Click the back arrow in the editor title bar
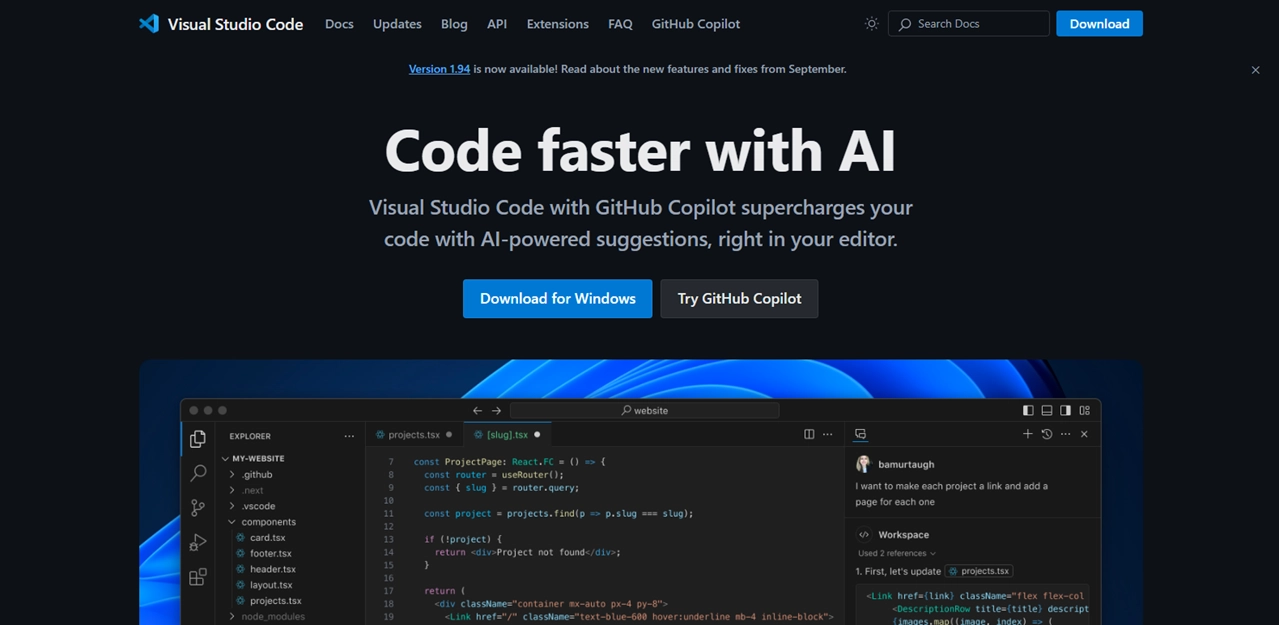This screenshot has height=625, width=1279. pos(477,410)
